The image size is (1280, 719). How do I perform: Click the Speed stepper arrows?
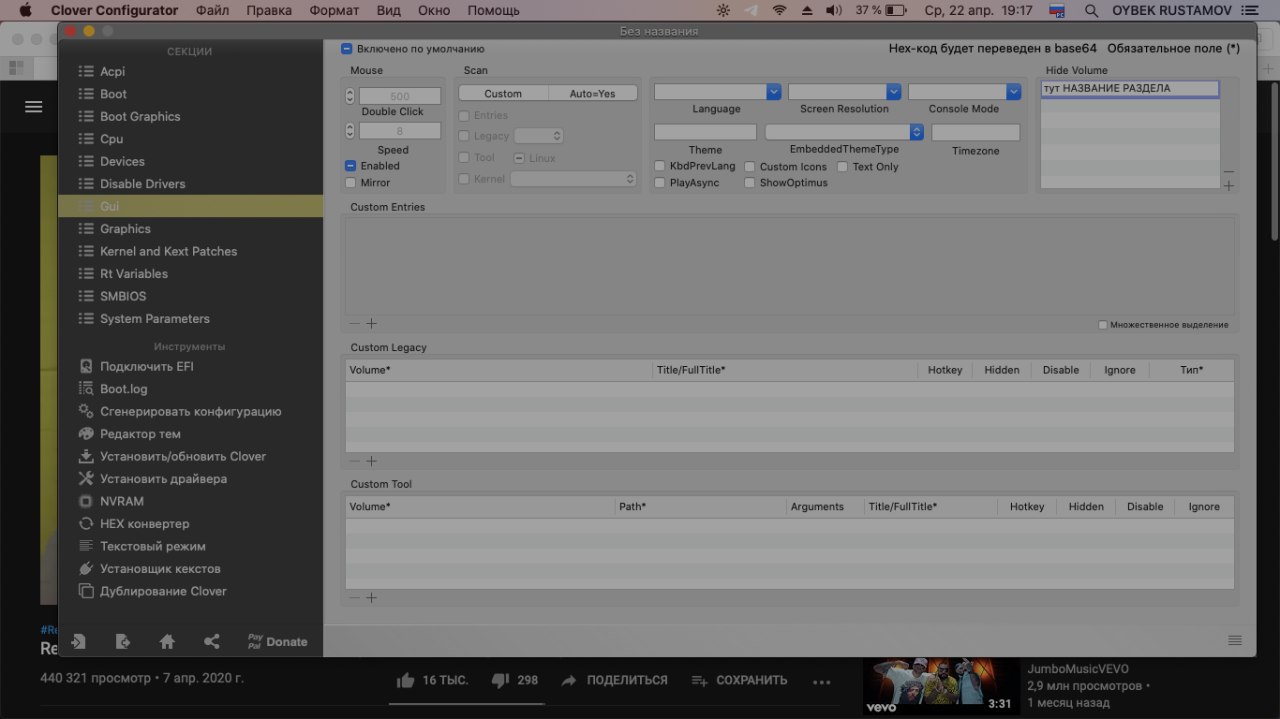(x=350, y=131)
